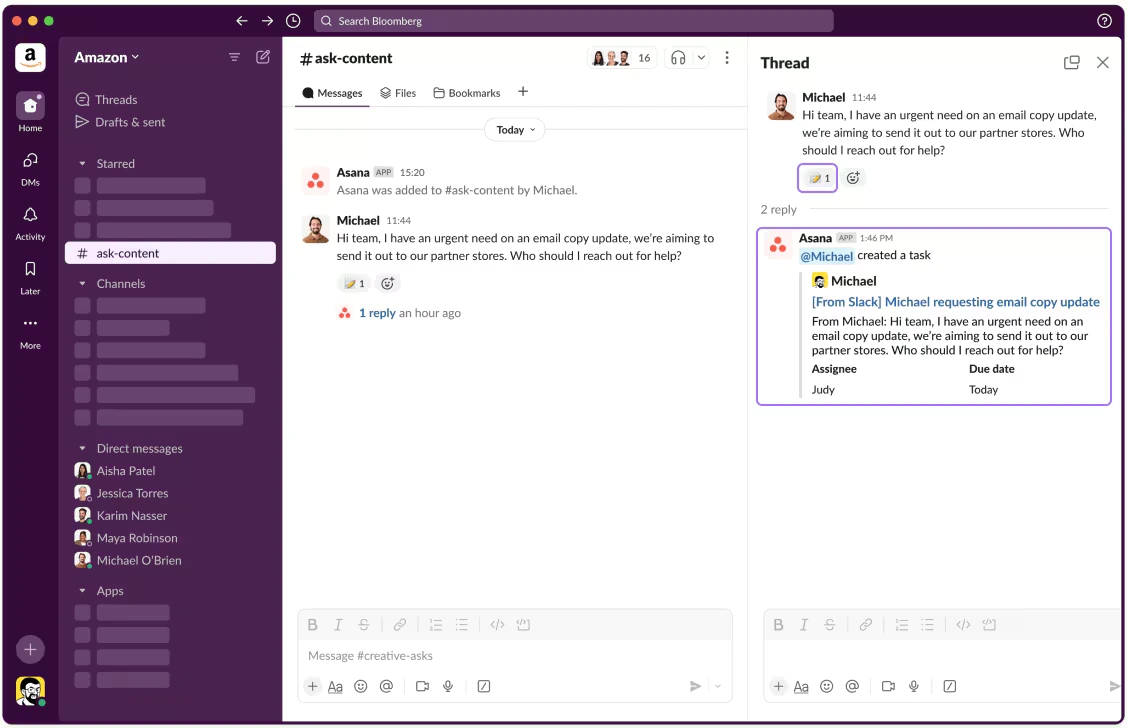1127x728 pixels.
Task: Attach a file via plus in thread composer
Action: 778,686
